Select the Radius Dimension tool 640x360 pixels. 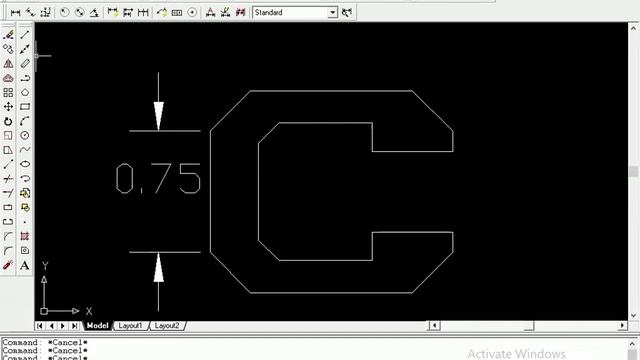point(64,13)
